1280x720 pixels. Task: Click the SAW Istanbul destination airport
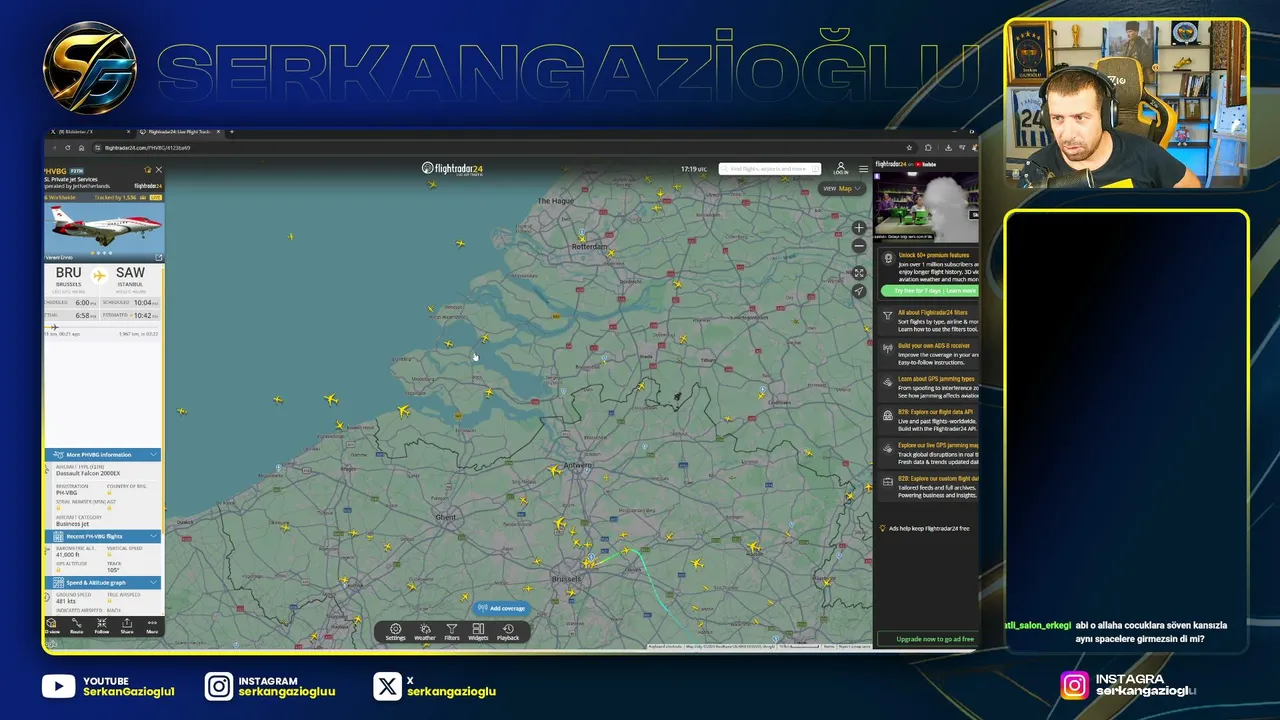pyautogui.click(x=131, y=276)
